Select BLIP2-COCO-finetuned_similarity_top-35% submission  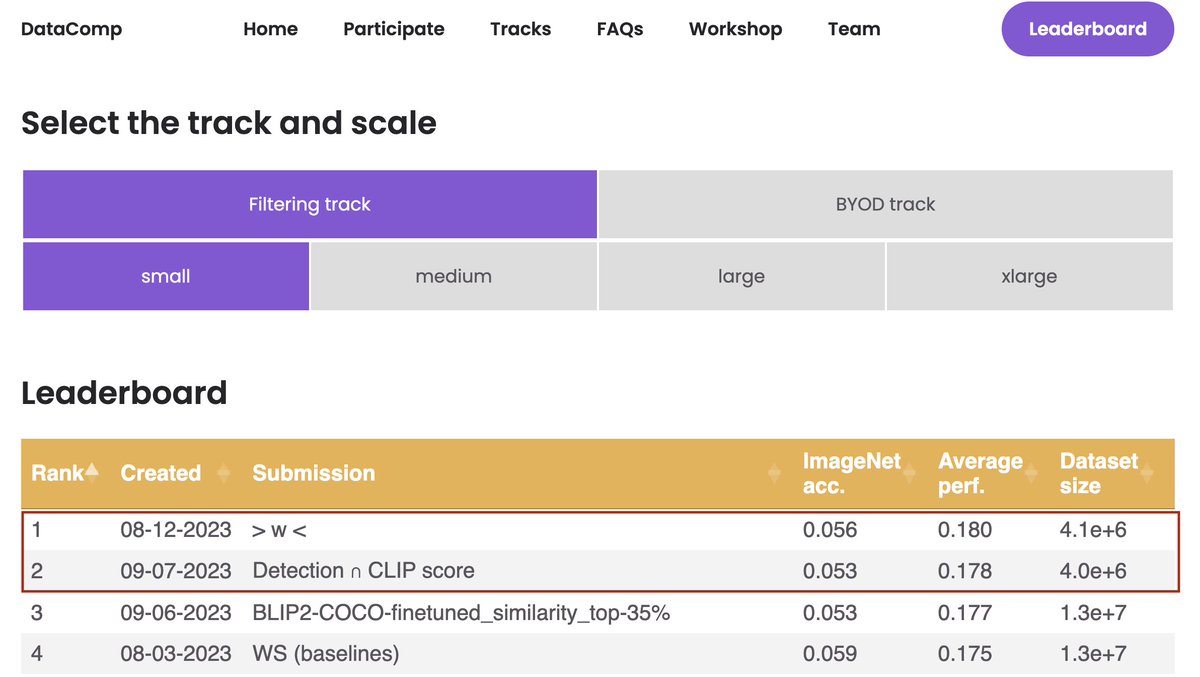(x=461, y=613)
